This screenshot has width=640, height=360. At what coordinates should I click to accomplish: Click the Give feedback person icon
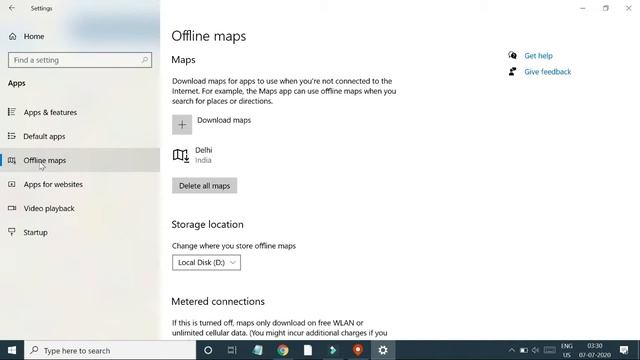point(512,71)
